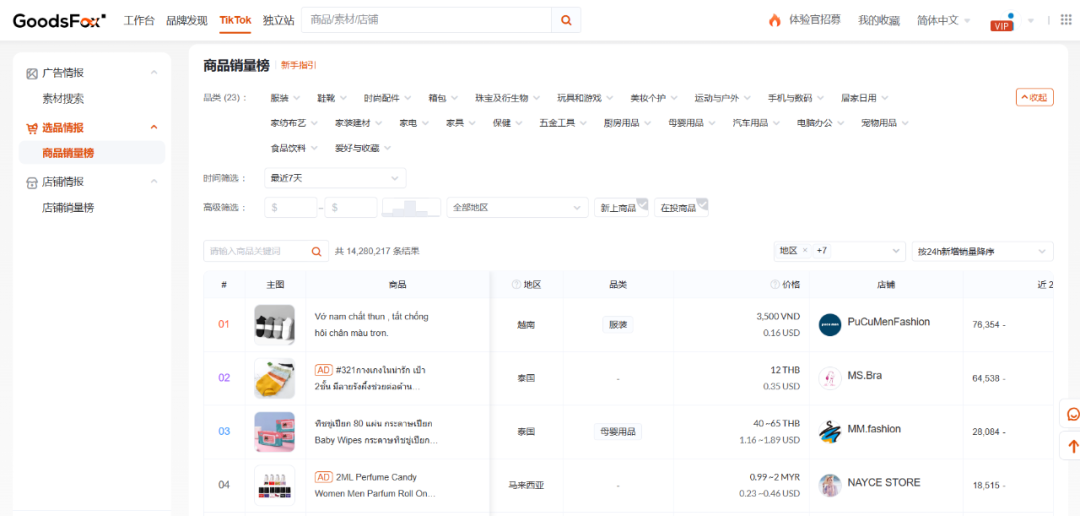Open the 简体中文 language dropdown
Screen dimensions: 1080x516
(x=944, y=21)
